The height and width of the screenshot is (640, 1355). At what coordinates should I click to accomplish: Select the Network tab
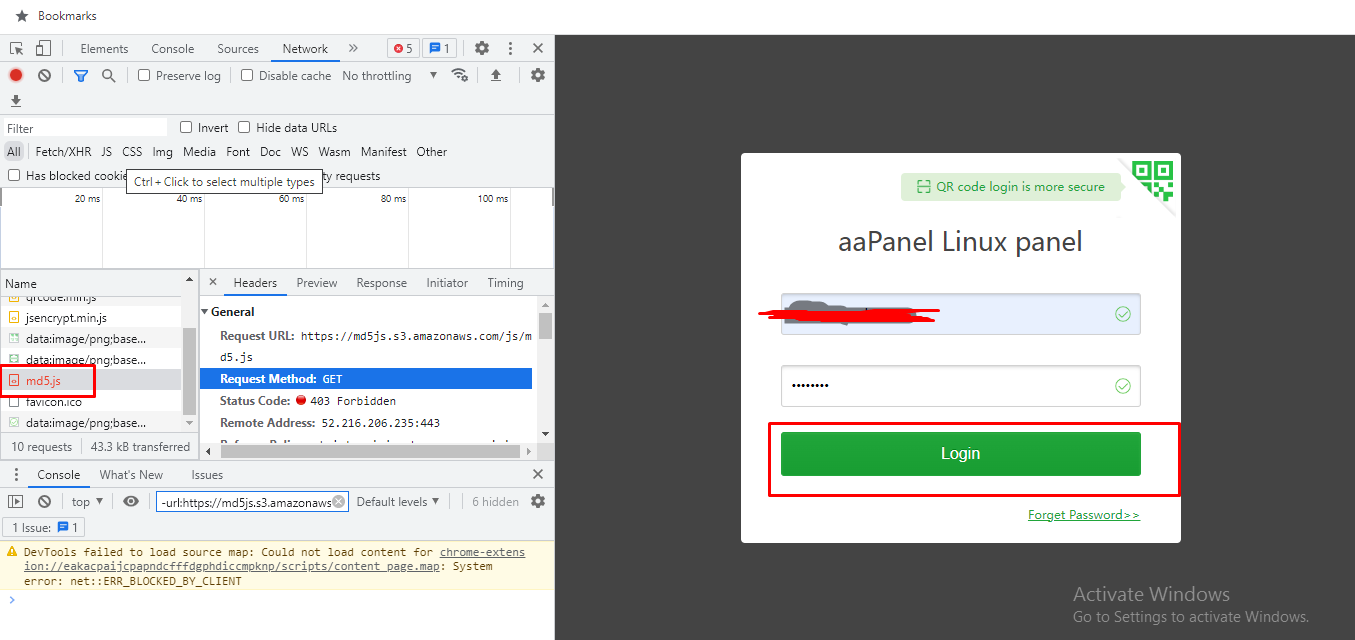[x=305, y=48]
